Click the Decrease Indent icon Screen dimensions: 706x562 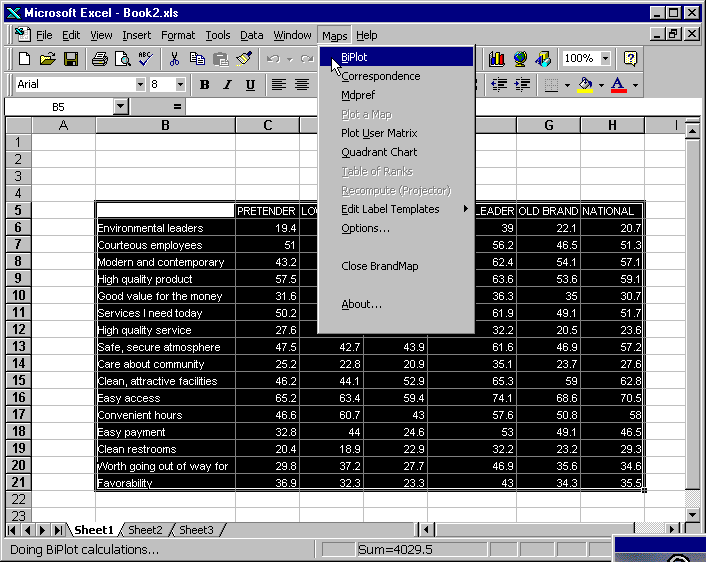pos(499,85)
